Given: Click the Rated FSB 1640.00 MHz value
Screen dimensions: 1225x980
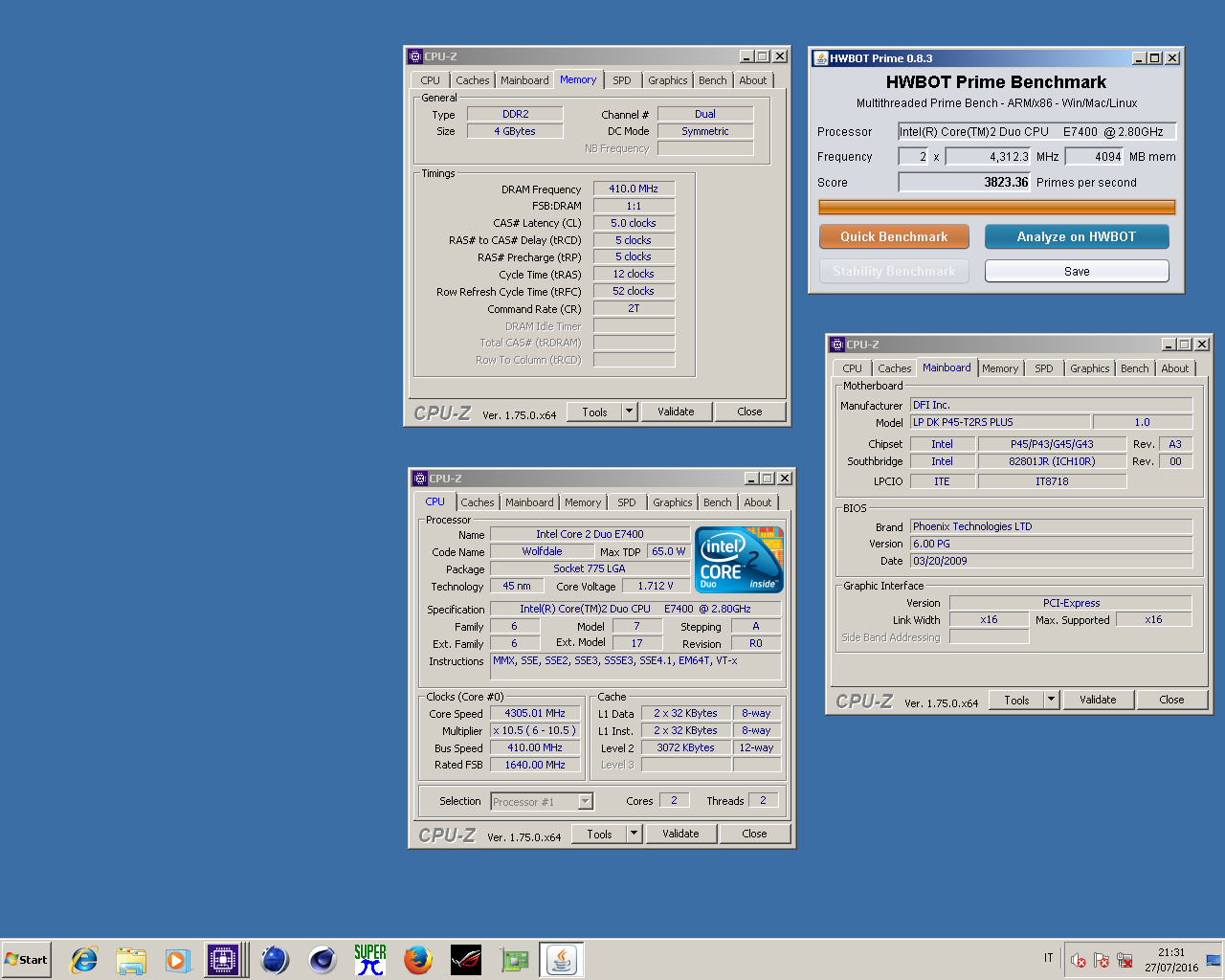Looking at the screenshot, I should pos(535,765).
